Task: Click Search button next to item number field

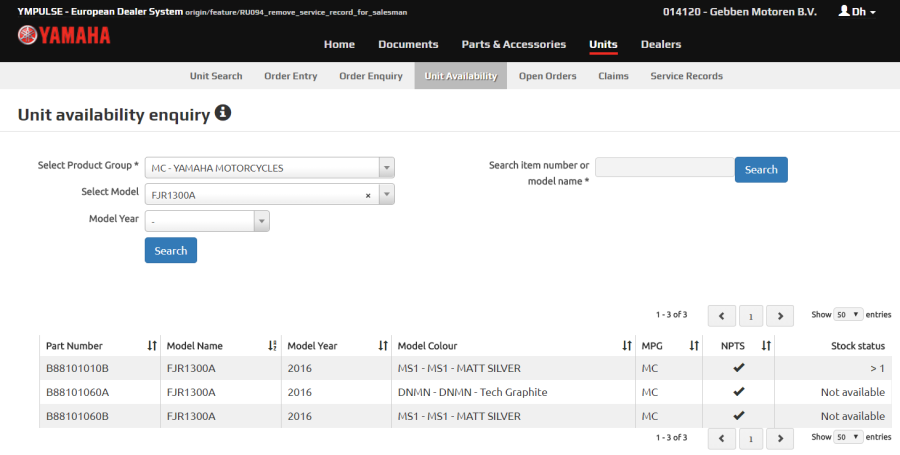Action: (x=761, y=170)
